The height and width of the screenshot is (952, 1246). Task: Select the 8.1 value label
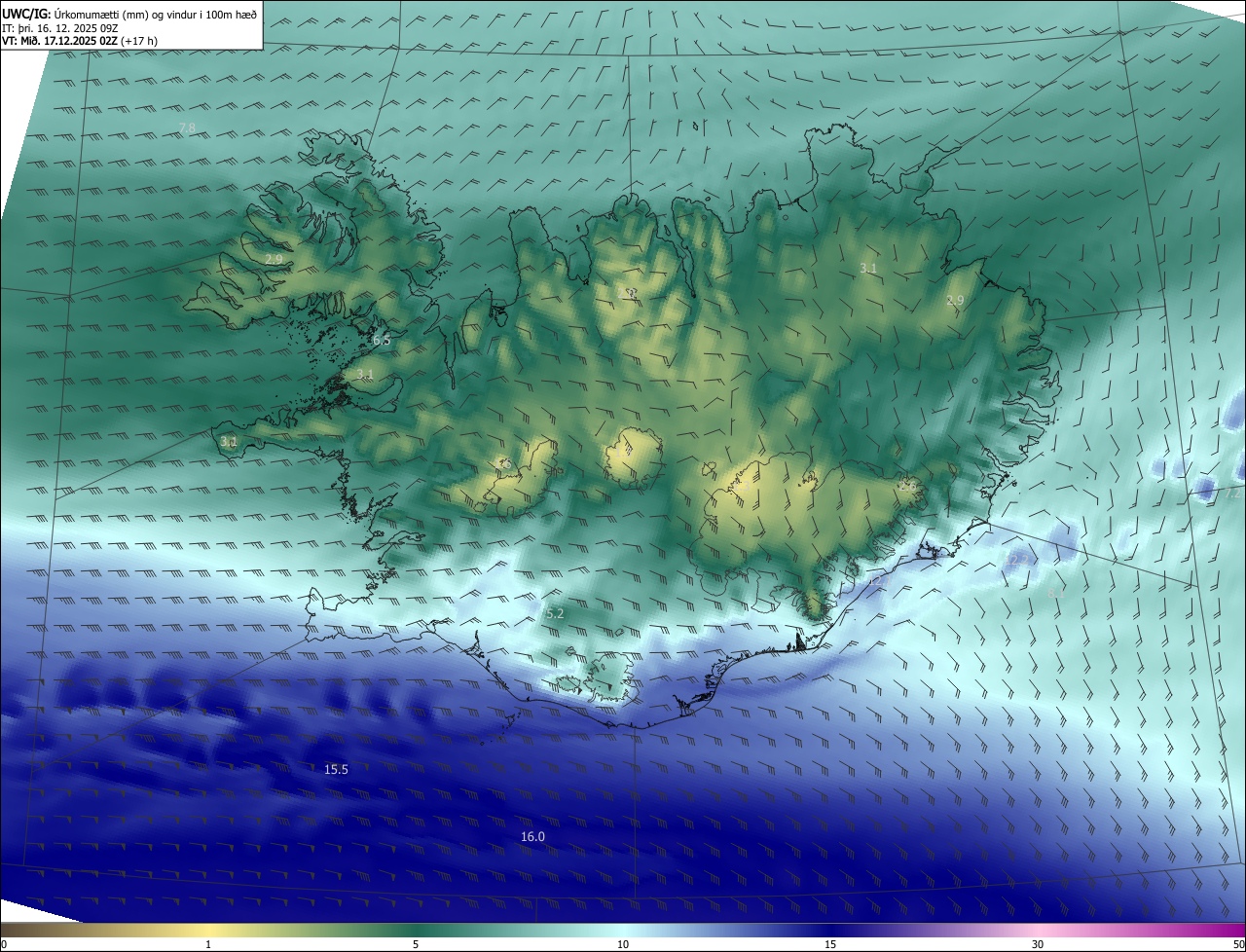click(x=1056, y=593)
